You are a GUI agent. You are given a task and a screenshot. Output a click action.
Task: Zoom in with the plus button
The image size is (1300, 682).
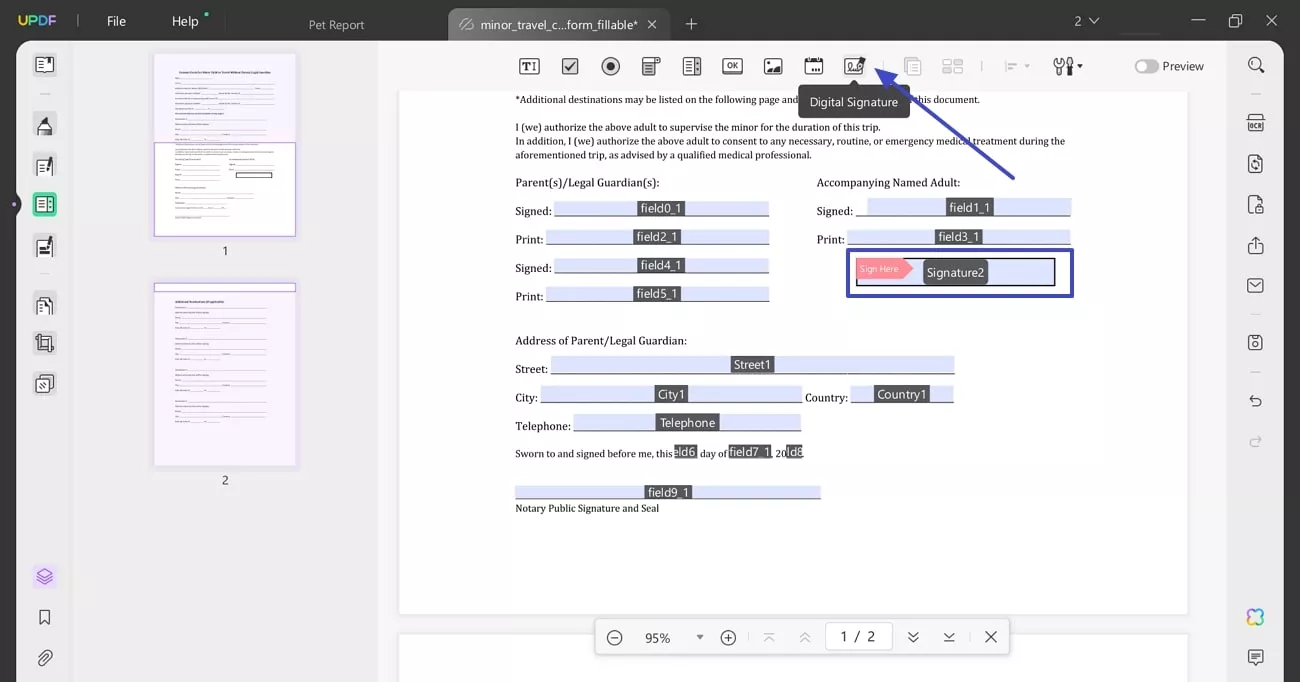point(729,637)
